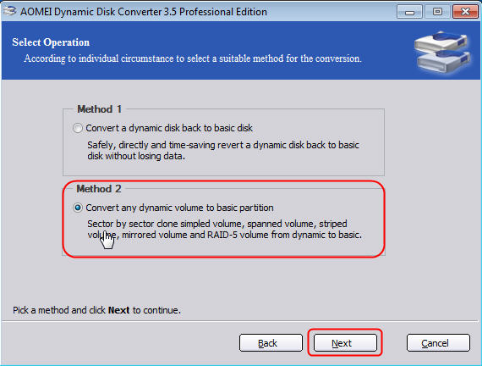Cancel the conversion wizard

tap(438, 343)
